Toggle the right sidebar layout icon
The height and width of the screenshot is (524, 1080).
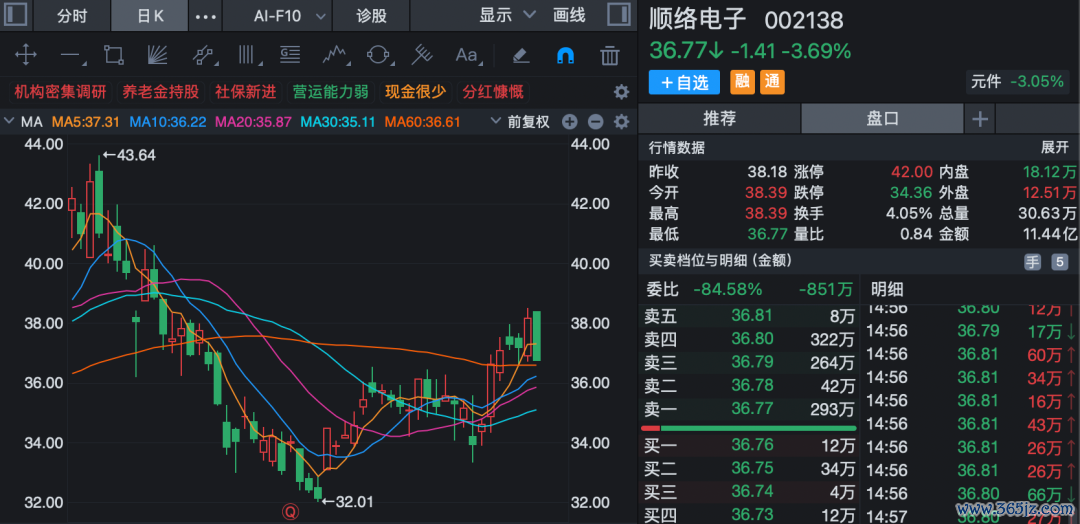(619, 14)
